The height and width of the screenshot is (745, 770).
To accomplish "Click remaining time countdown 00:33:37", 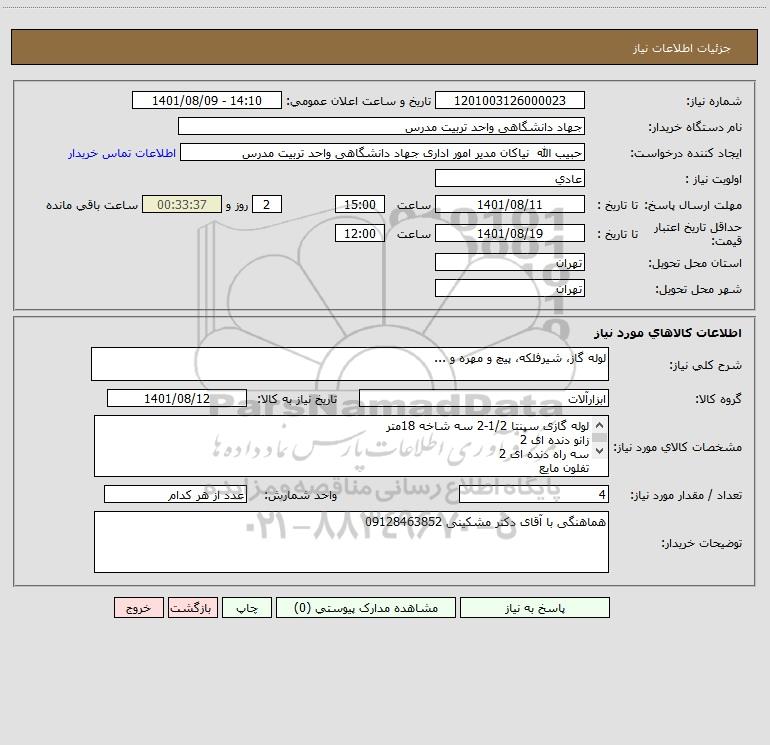I will 182,204.
